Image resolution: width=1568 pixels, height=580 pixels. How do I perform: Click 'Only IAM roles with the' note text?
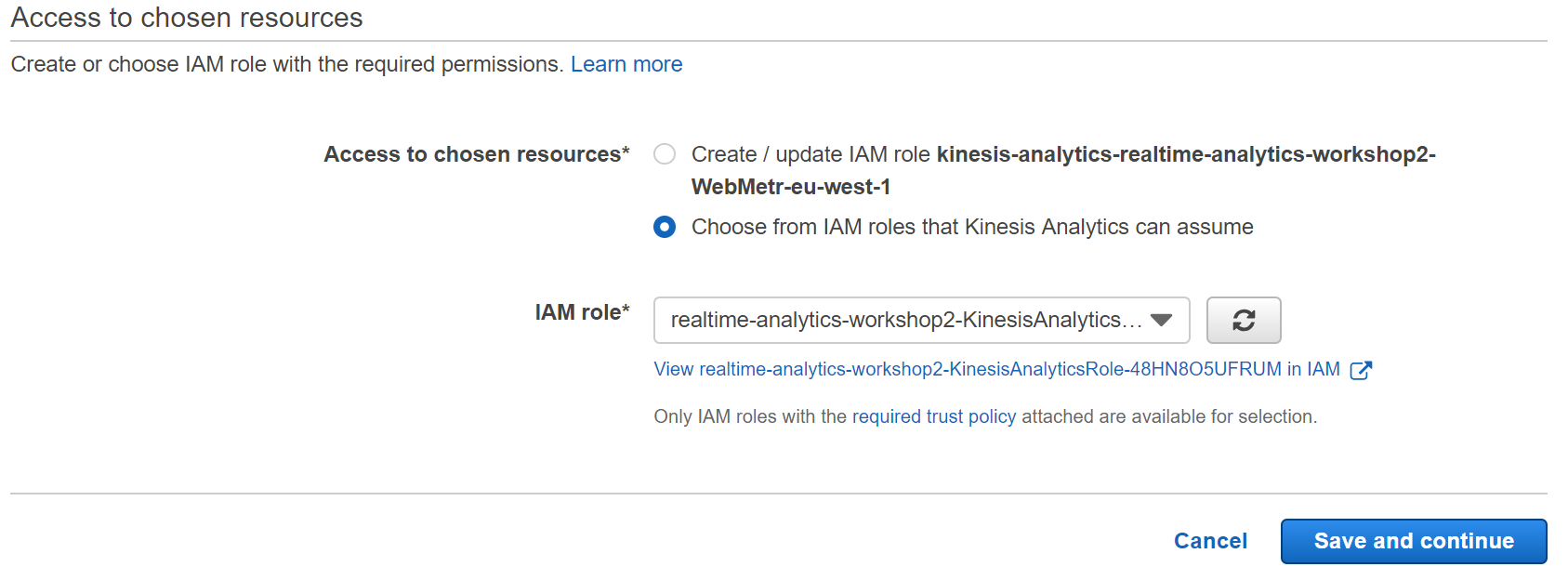pyautogui.click(x=750, y=416)
